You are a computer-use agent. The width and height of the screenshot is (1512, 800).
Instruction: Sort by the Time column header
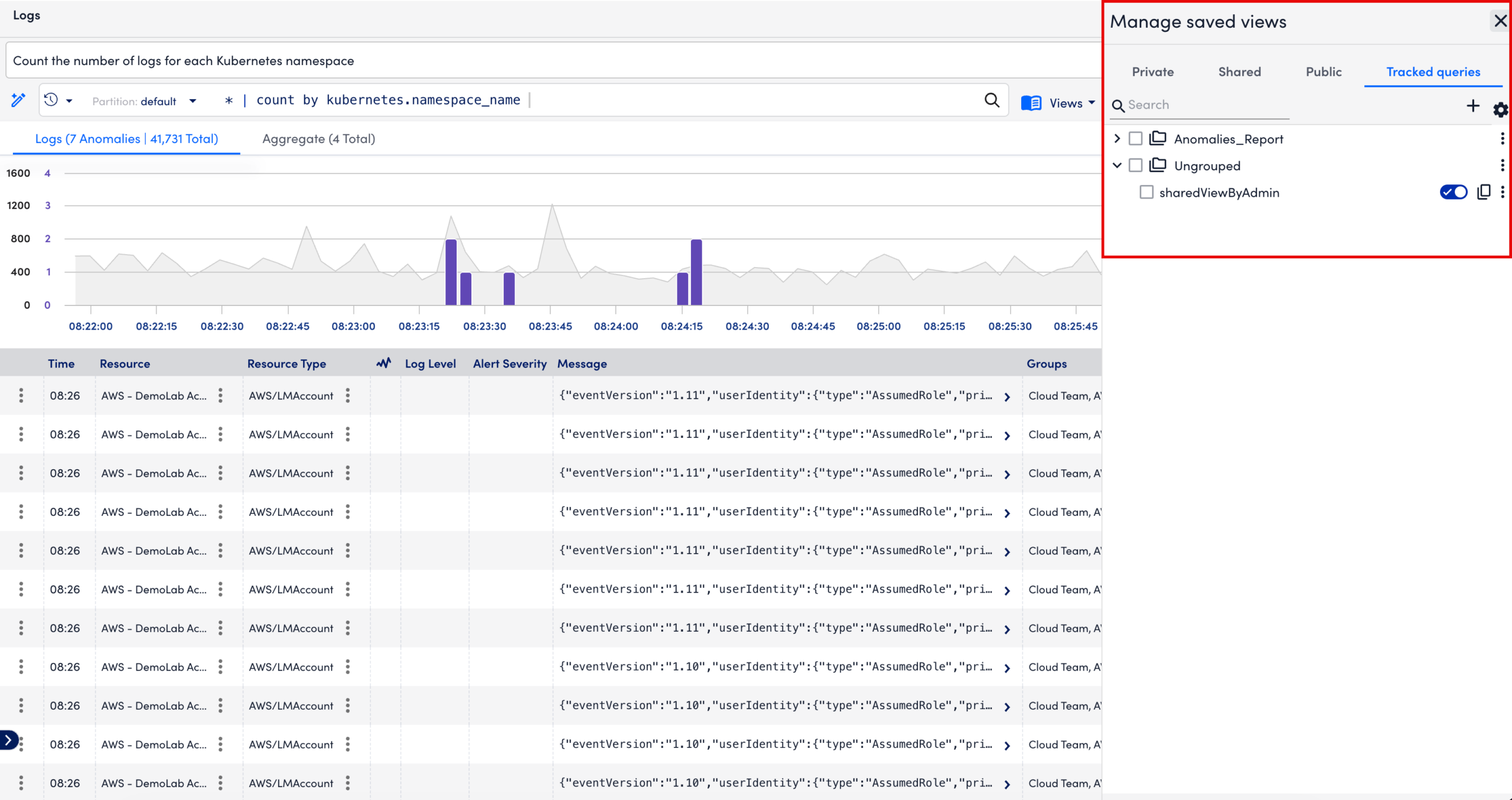[x=61, y=363]
